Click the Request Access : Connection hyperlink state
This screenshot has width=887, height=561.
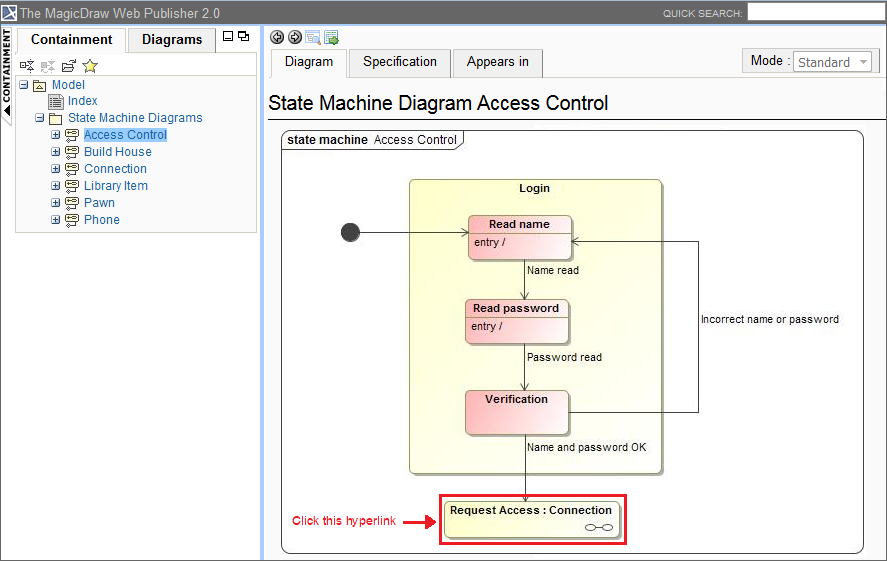pyautogui.click(x=531, y=518)
